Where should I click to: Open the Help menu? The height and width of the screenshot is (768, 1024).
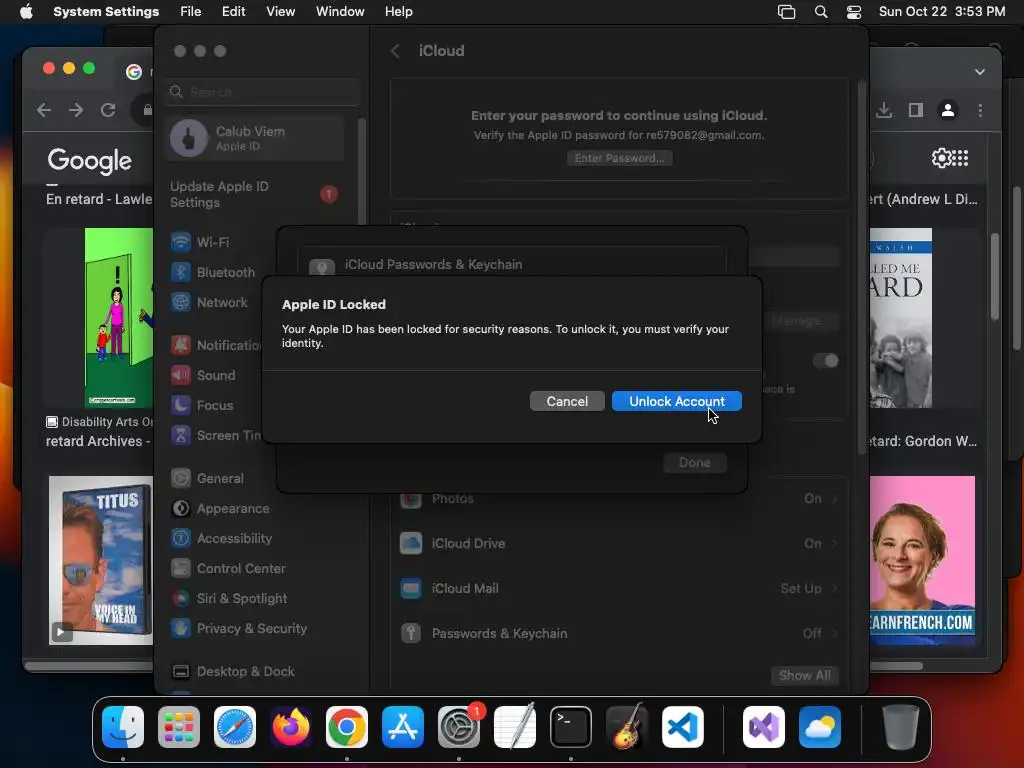pyautogui.click(x=398, y=12)
